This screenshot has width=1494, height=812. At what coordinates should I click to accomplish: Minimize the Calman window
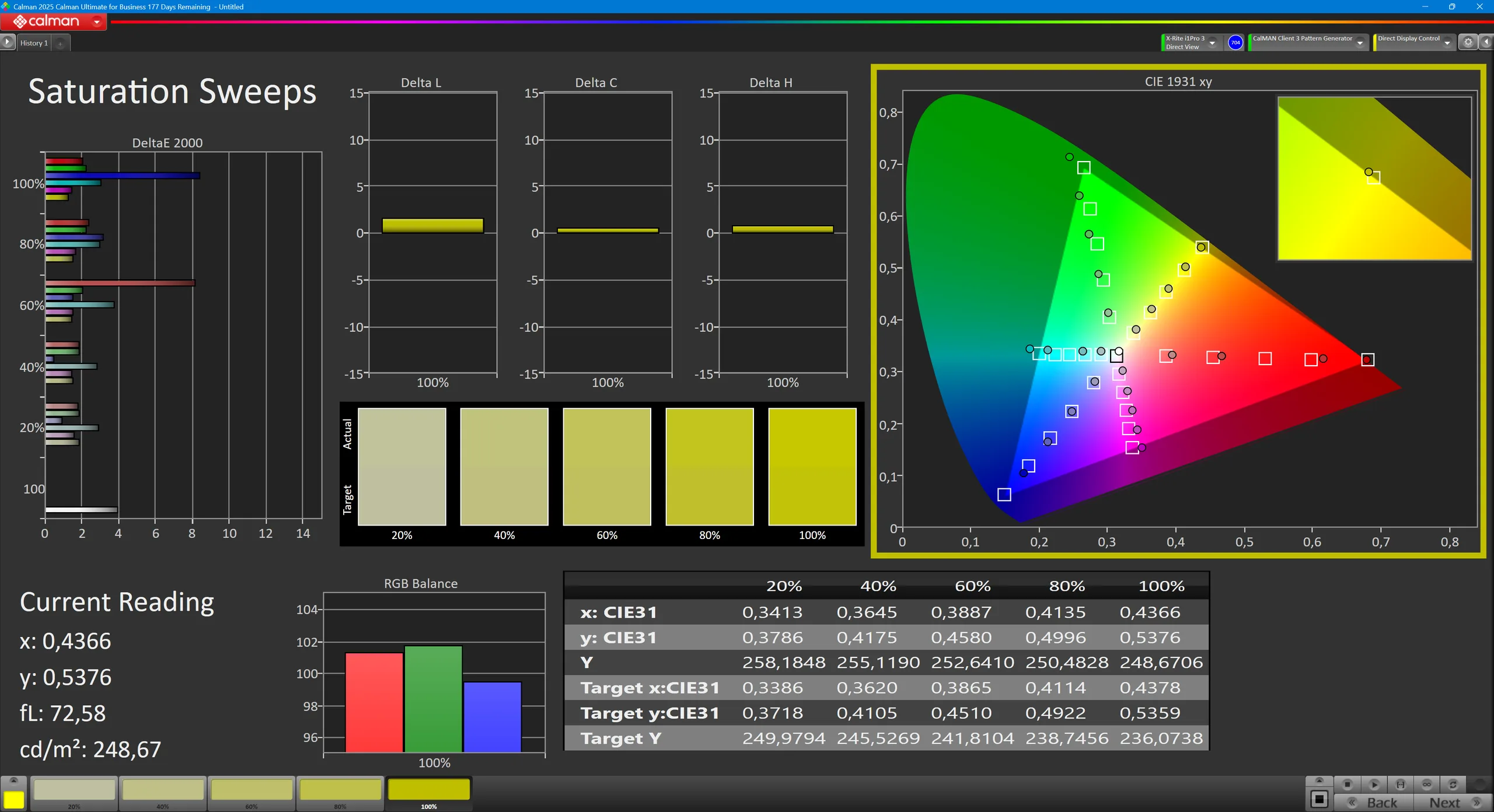[1425, 6]
